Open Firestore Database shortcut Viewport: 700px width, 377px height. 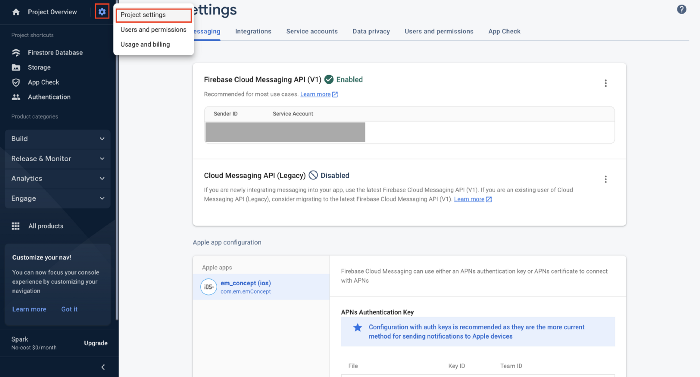pos(55,53)
